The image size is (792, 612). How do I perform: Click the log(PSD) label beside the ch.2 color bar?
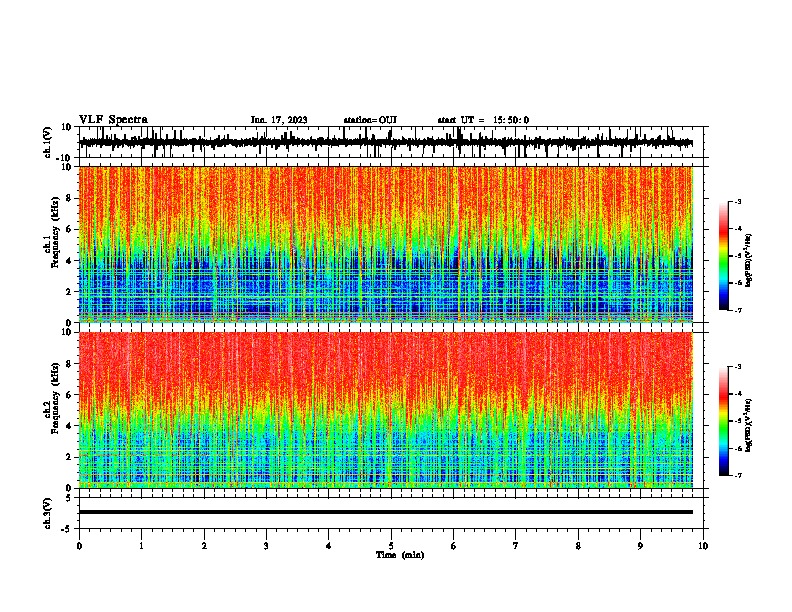749,425
